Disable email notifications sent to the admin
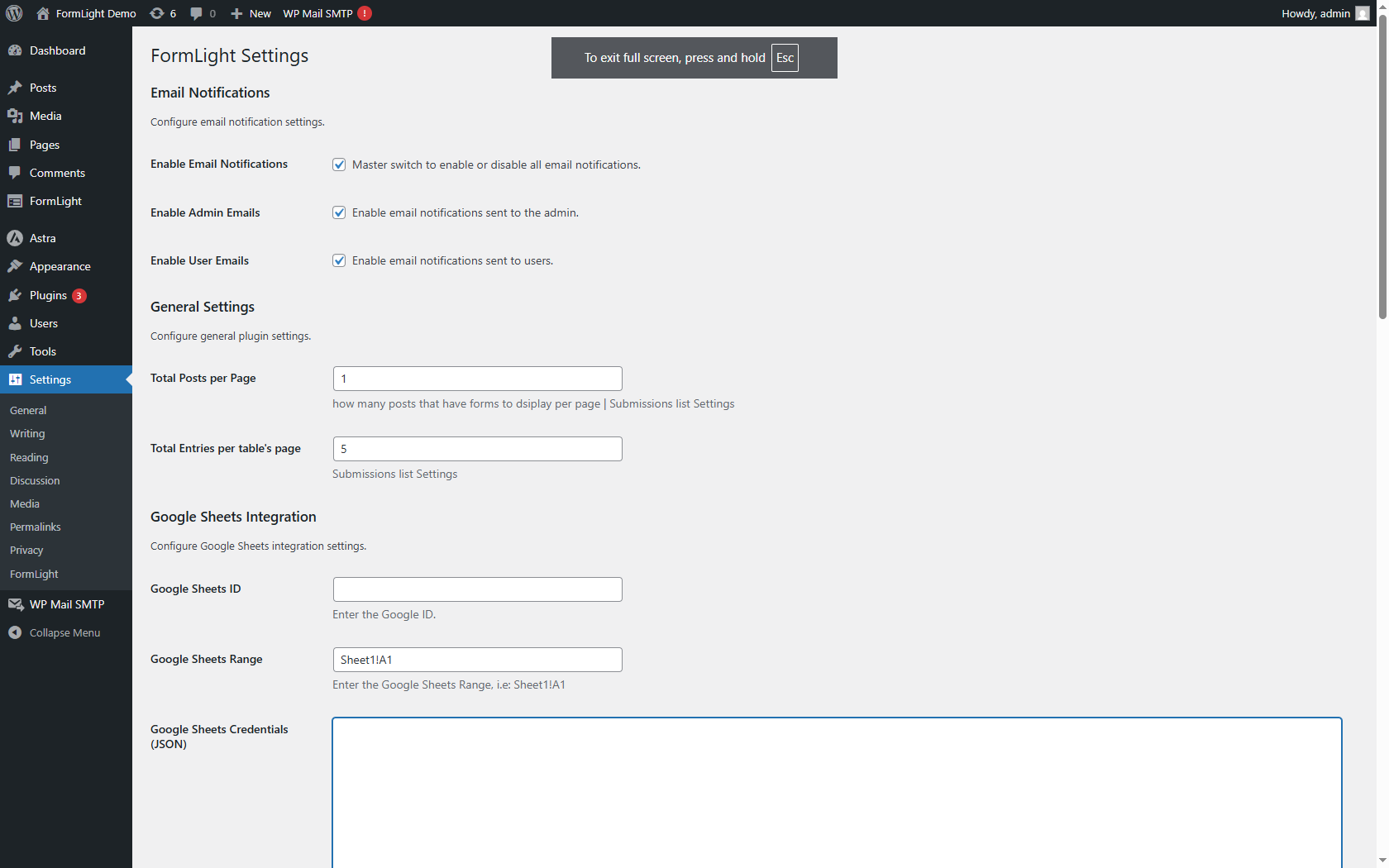 point(339,212)
